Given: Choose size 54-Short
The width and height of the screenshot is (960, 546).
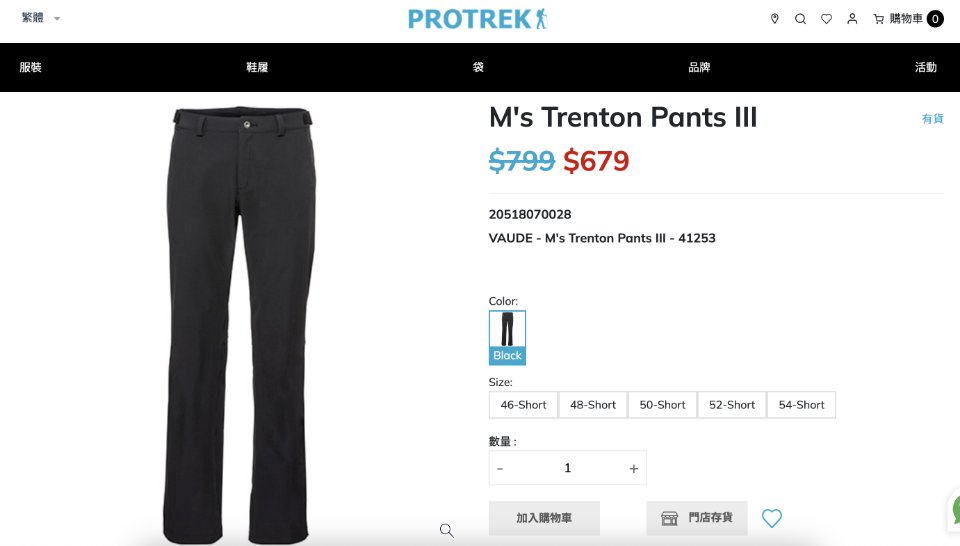Looking at the screenshot, I should pos(801,405).
